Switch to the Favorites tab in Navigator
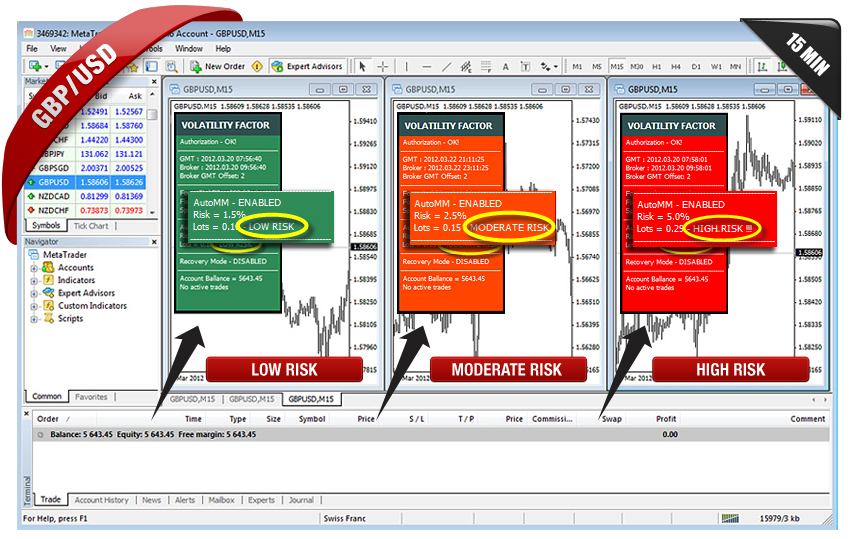The image size is (850, 539). click(91, 397)
